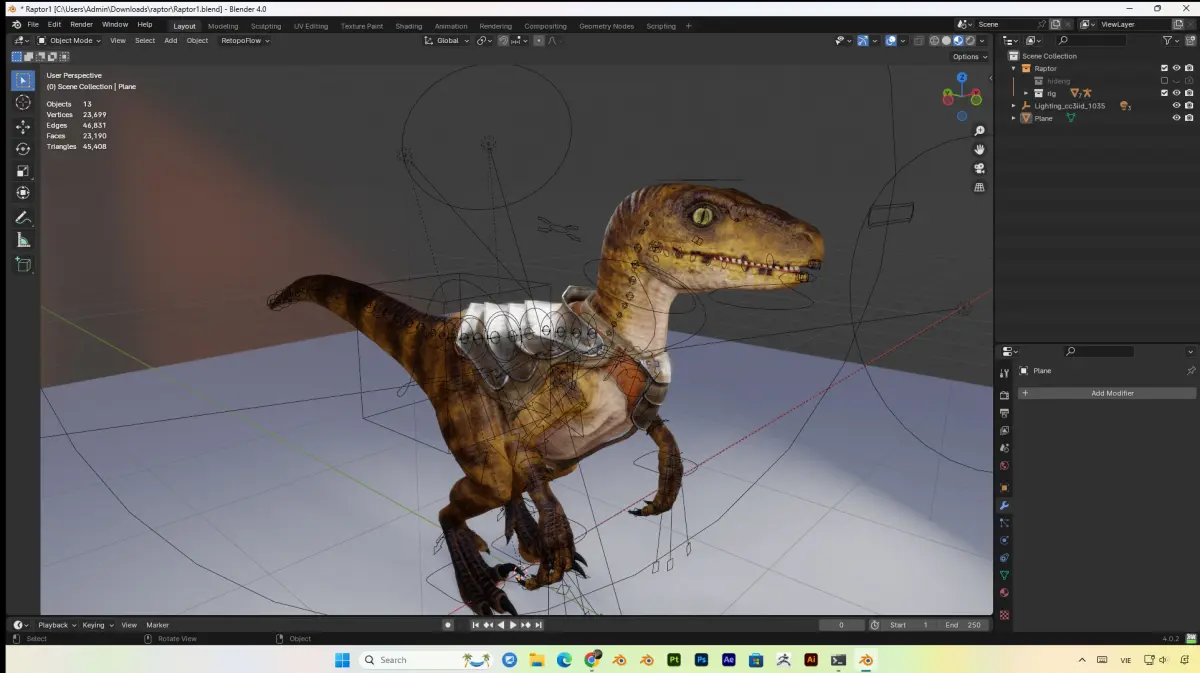Open the Physics properties tab

coord(1004,540)
